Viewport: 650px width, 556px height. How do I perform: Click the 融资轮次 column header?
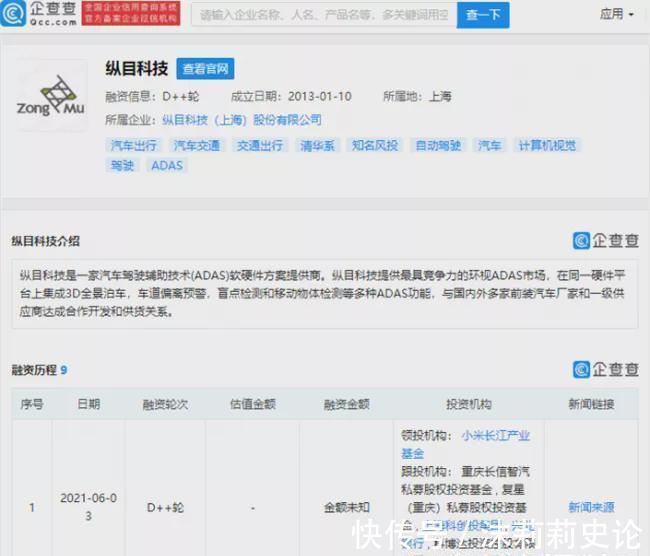click(x=165, y=404)
